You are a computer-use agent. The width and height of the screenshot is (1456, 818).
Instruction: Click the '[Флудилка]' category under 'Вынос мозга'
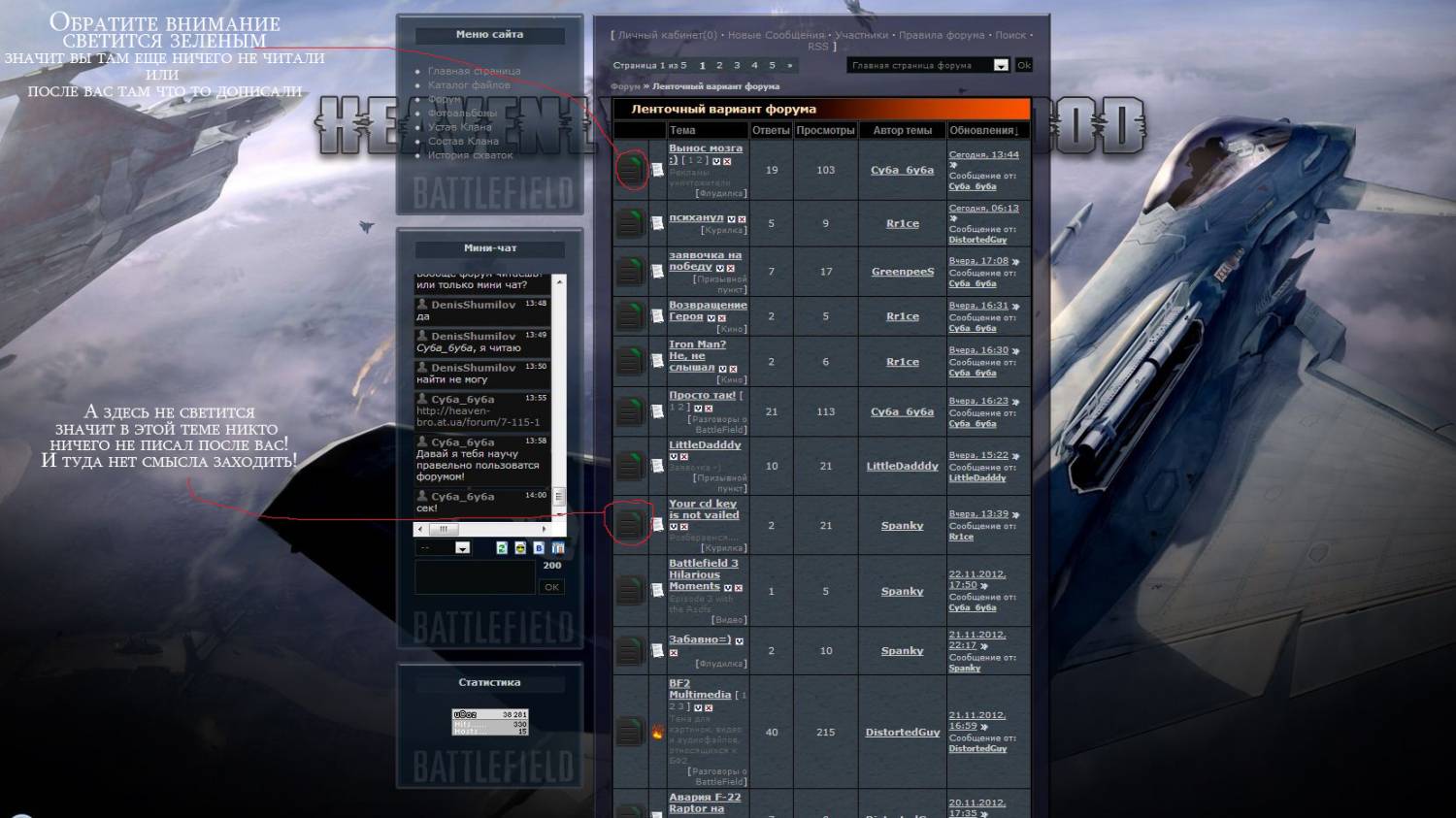[x=721, y=193]
